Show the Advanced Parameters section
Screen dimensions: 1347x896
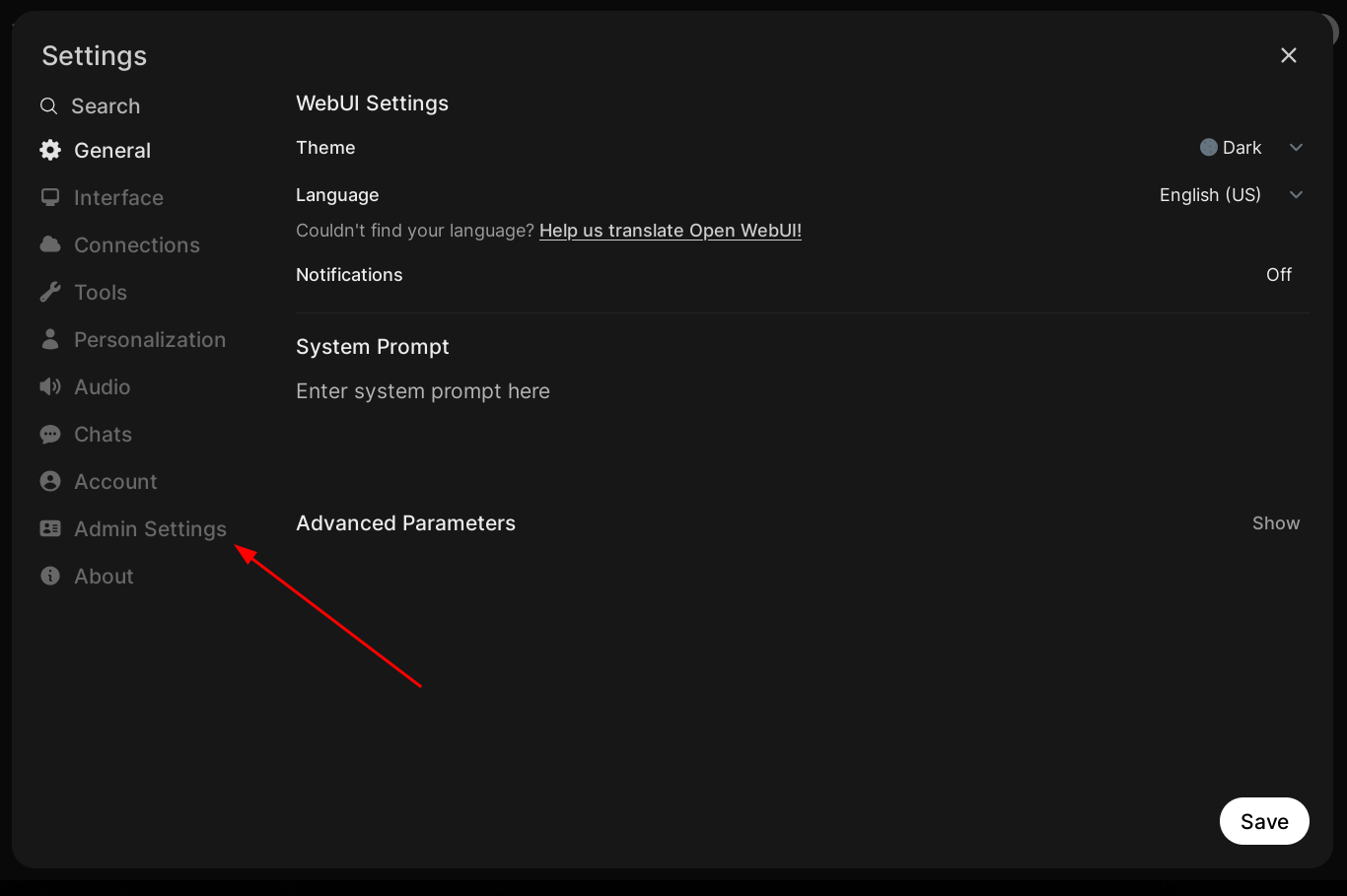[x=1275, y=523]
